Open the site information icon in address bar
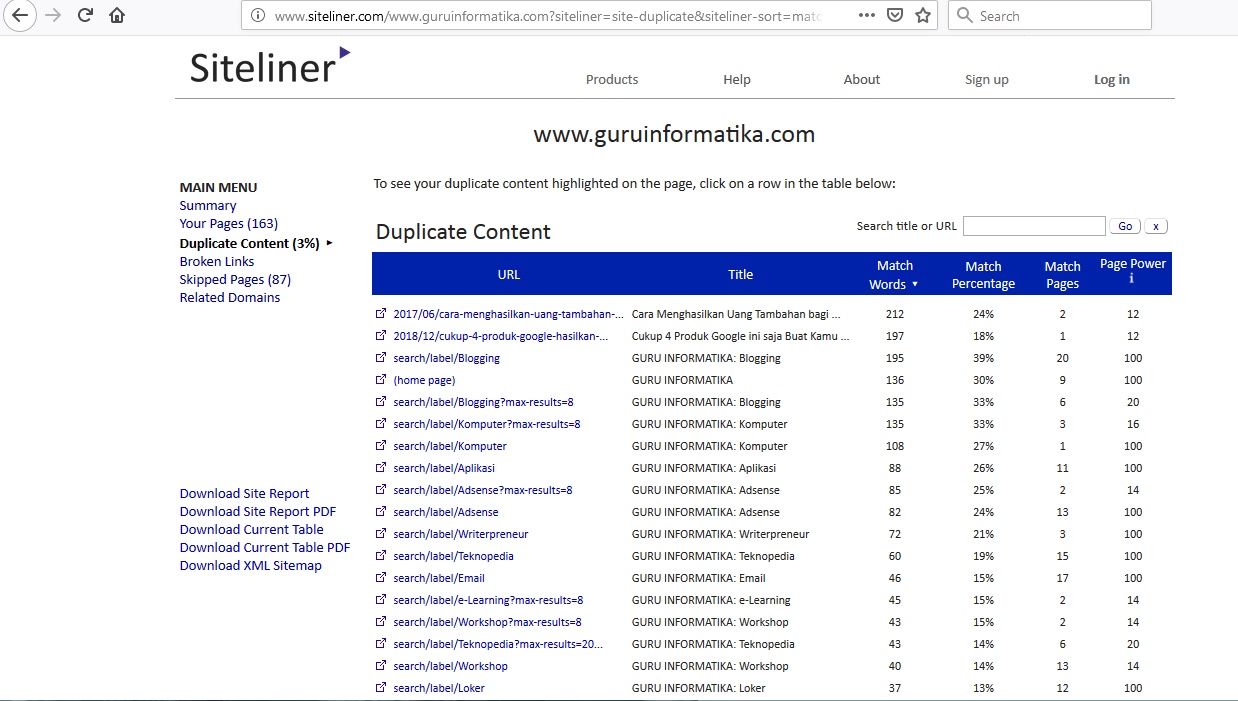The image size is (1238, 701). [x=258, y=15]
